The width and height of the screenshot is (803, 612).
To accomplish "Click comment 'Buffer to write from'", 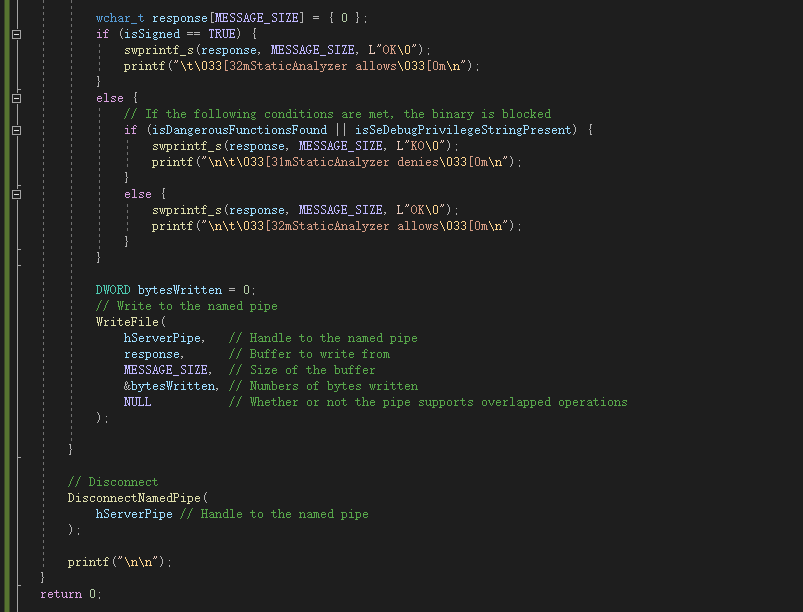I will pos(309,354).
